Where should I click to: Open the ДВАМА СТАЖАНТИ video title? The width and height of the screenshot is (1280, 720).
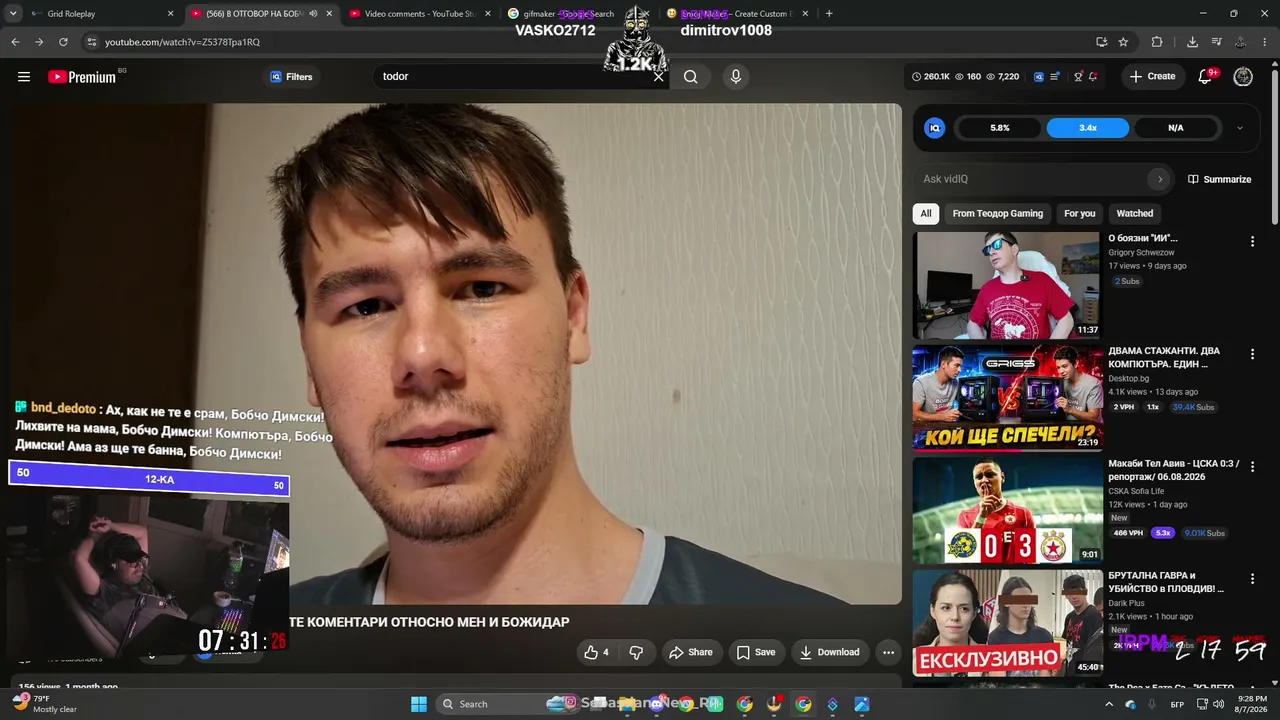(1164, 358)
